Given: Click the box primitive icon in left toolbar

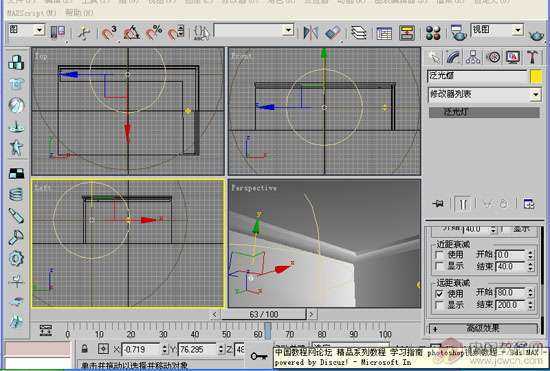Looking at the screenshot, I should pos(16,63).
